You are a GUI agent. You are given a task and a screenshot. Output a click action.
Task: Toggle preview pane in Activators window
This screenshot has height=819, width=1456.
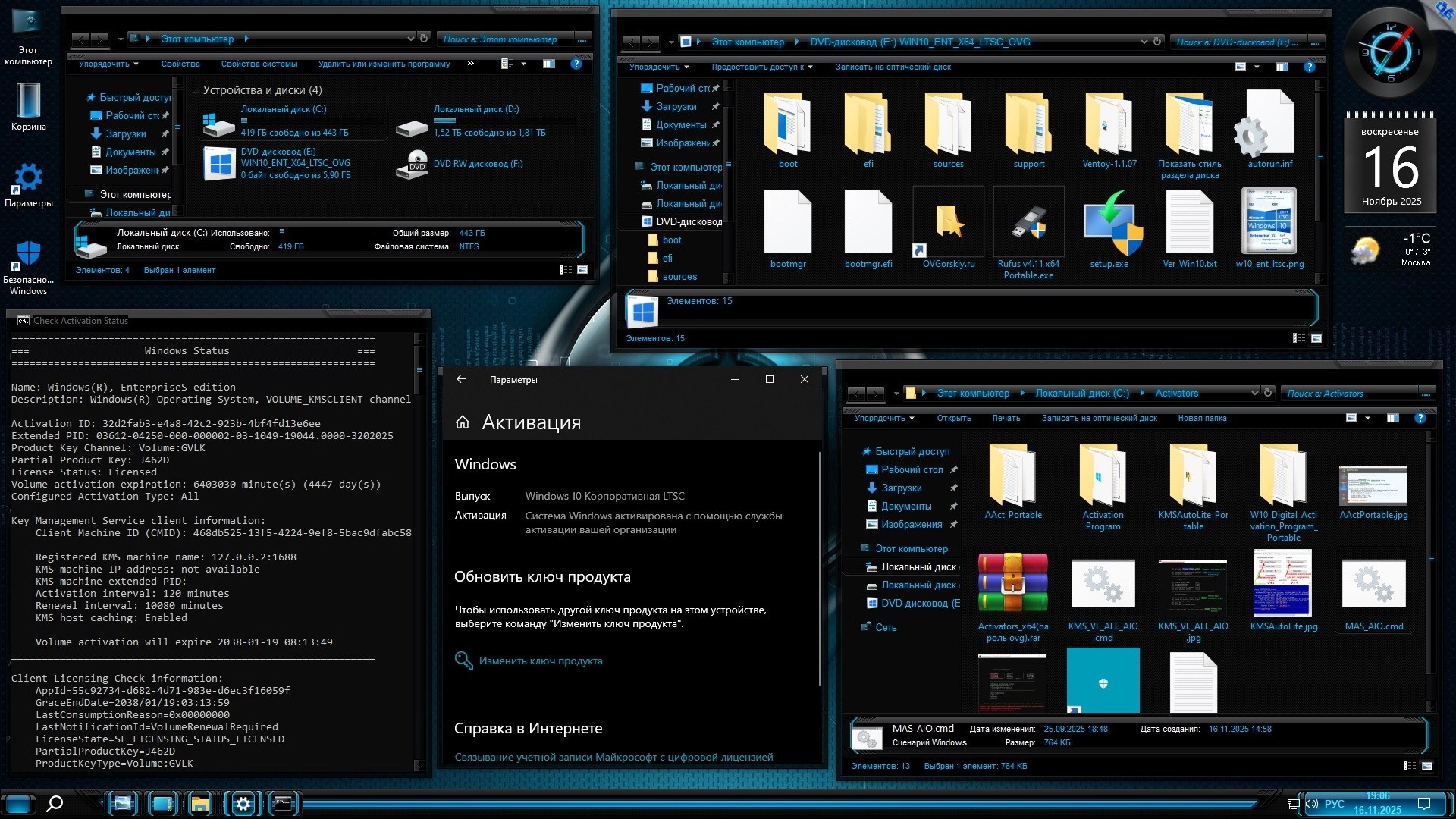pyautogui.click(x=1393, y=418)
